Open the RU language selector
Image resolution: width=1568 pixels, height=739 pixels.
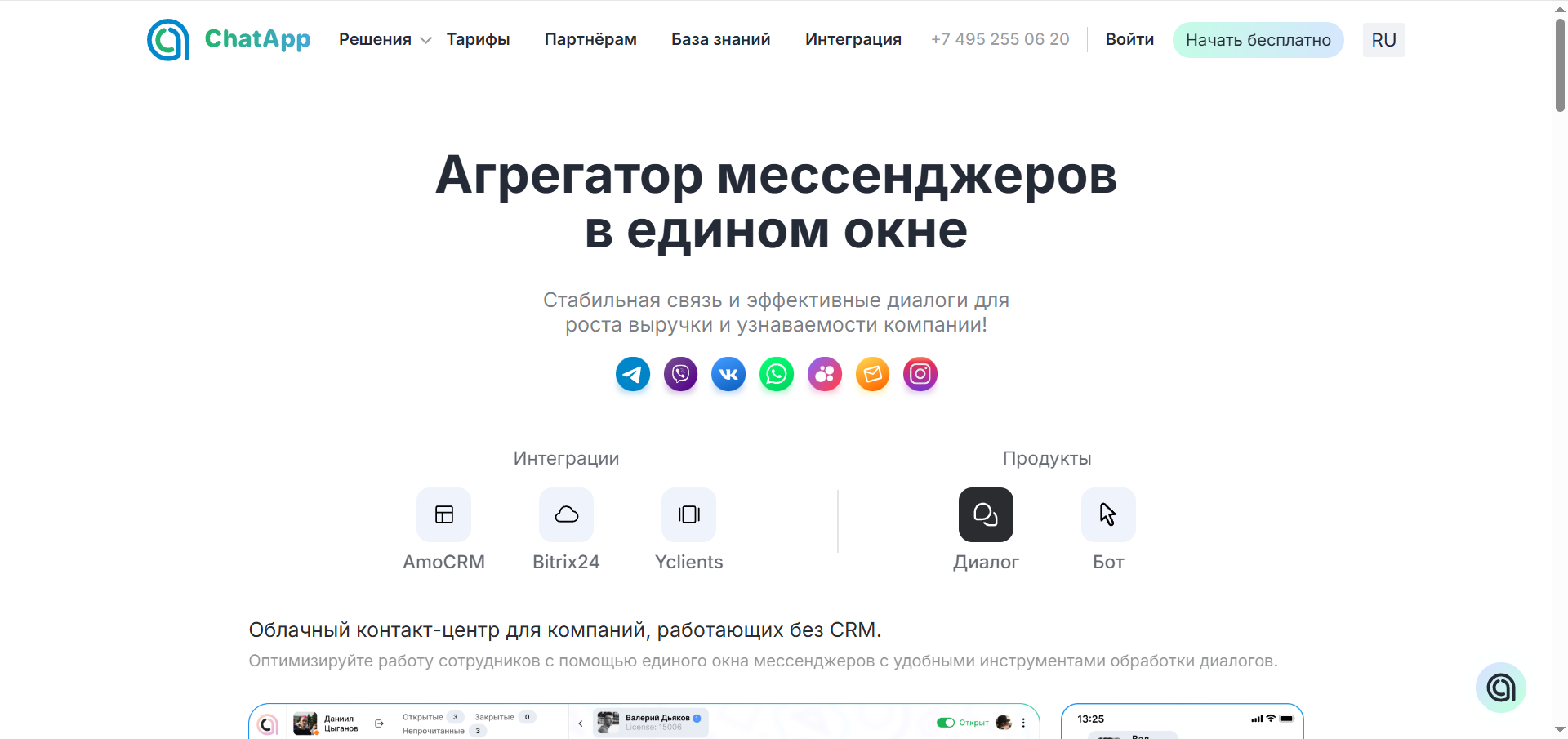click(1383, 40)
